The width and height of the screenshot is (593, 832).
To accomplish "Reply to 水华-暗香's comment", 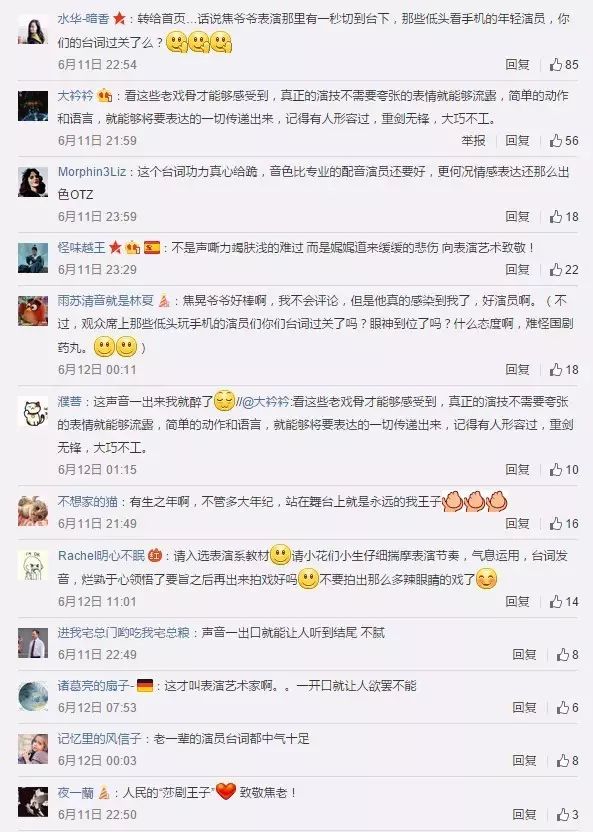I will pyautogui.click(x=517, y=65).
